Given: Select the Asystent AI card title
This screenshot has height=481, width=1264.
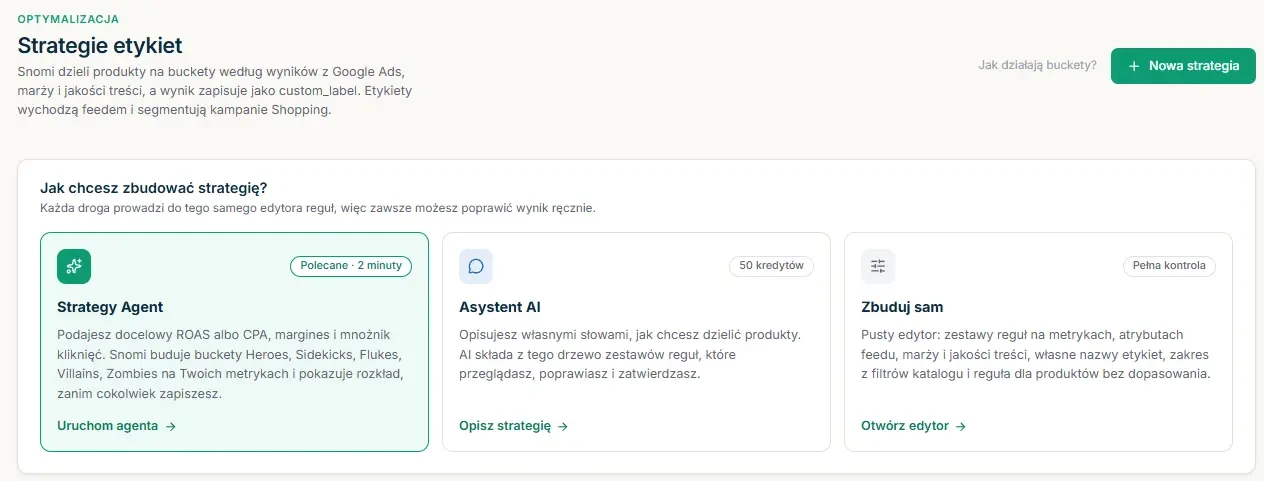Looking at the screenshot, I should (x=500, y=307).
